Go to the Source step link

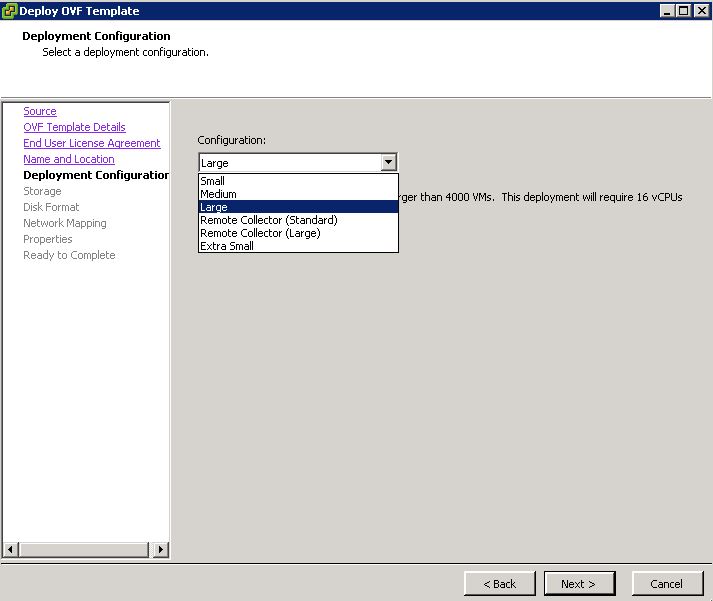[40, 111]
